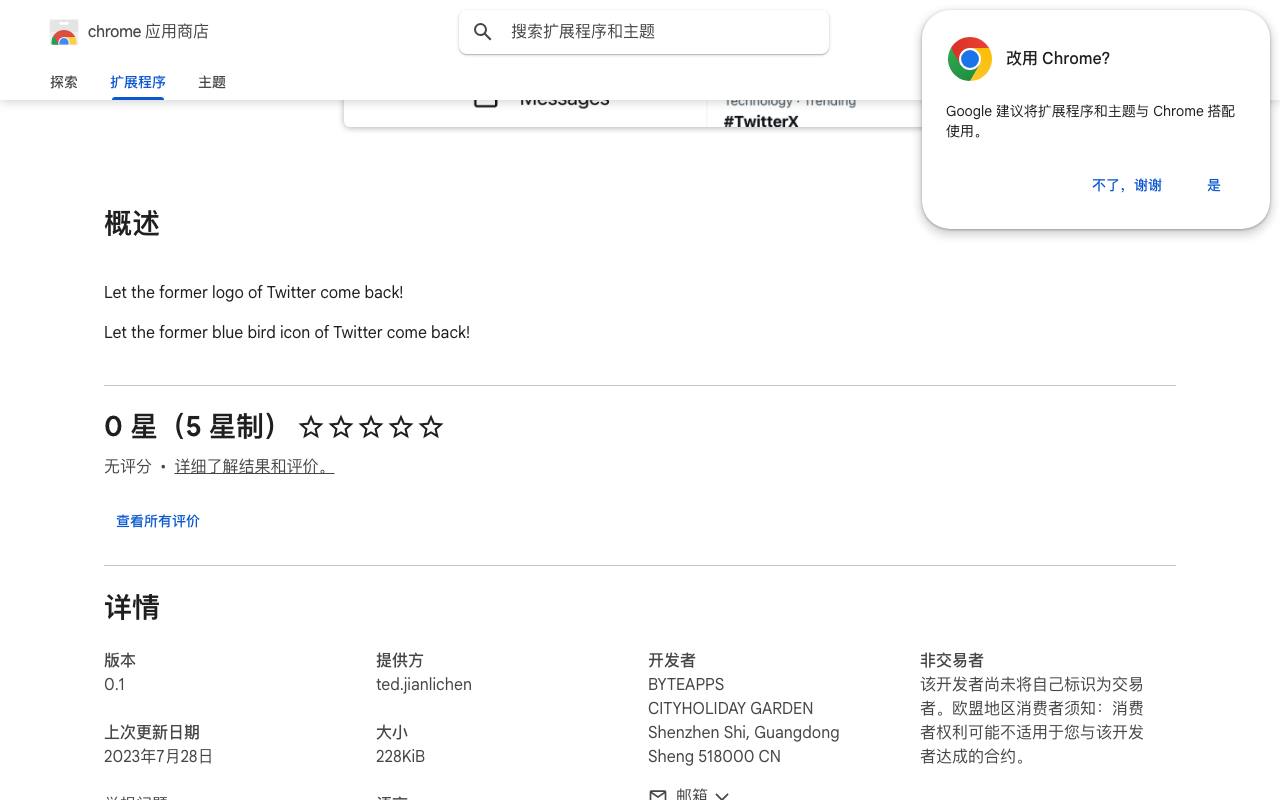Open 详细了解结果和评价 link
This screenshot has width=1280, height=800.
pos(254,466)
